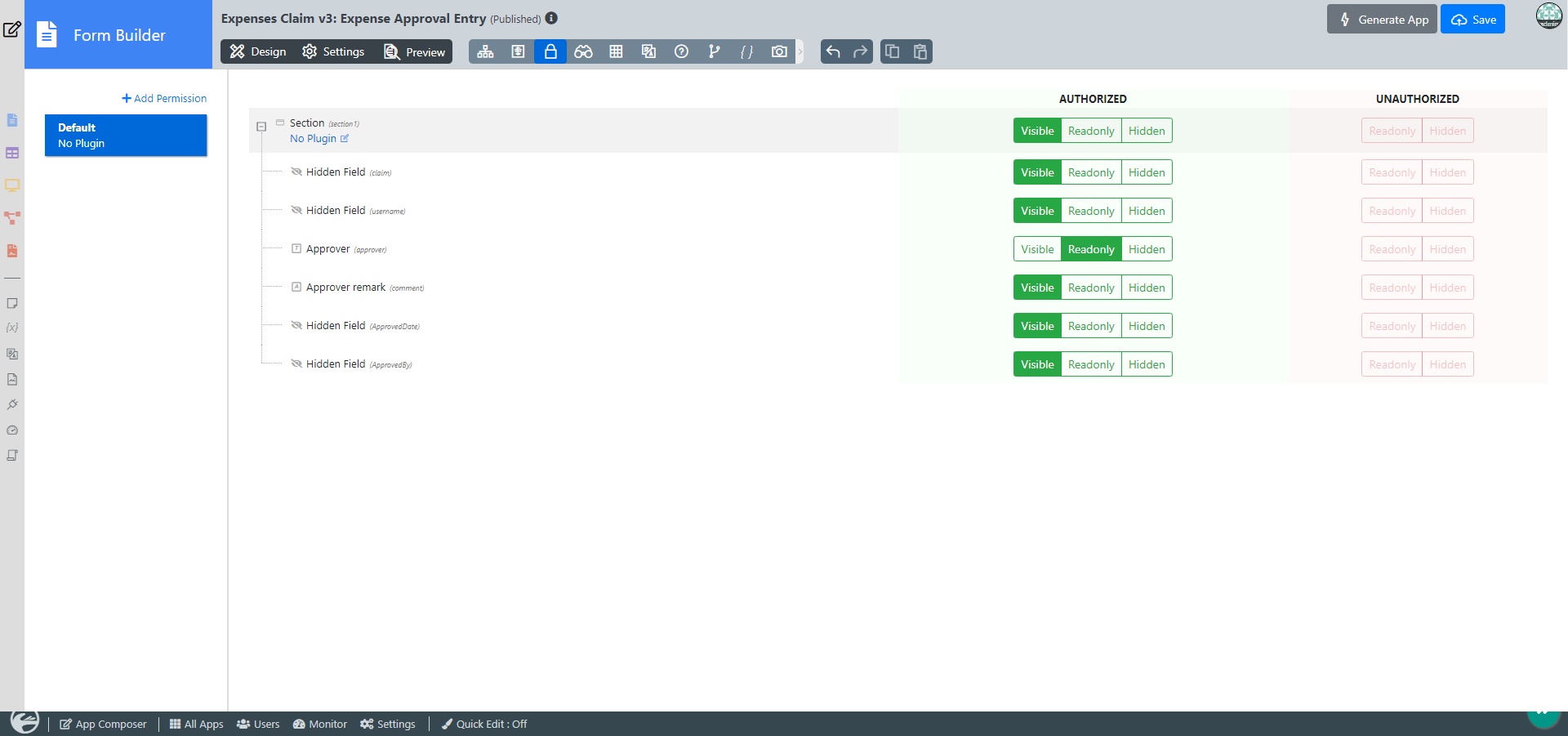The image size is (1568, 736).
Task: Click the plug plugin sidebar icon
Action: (x=12, y=404)
